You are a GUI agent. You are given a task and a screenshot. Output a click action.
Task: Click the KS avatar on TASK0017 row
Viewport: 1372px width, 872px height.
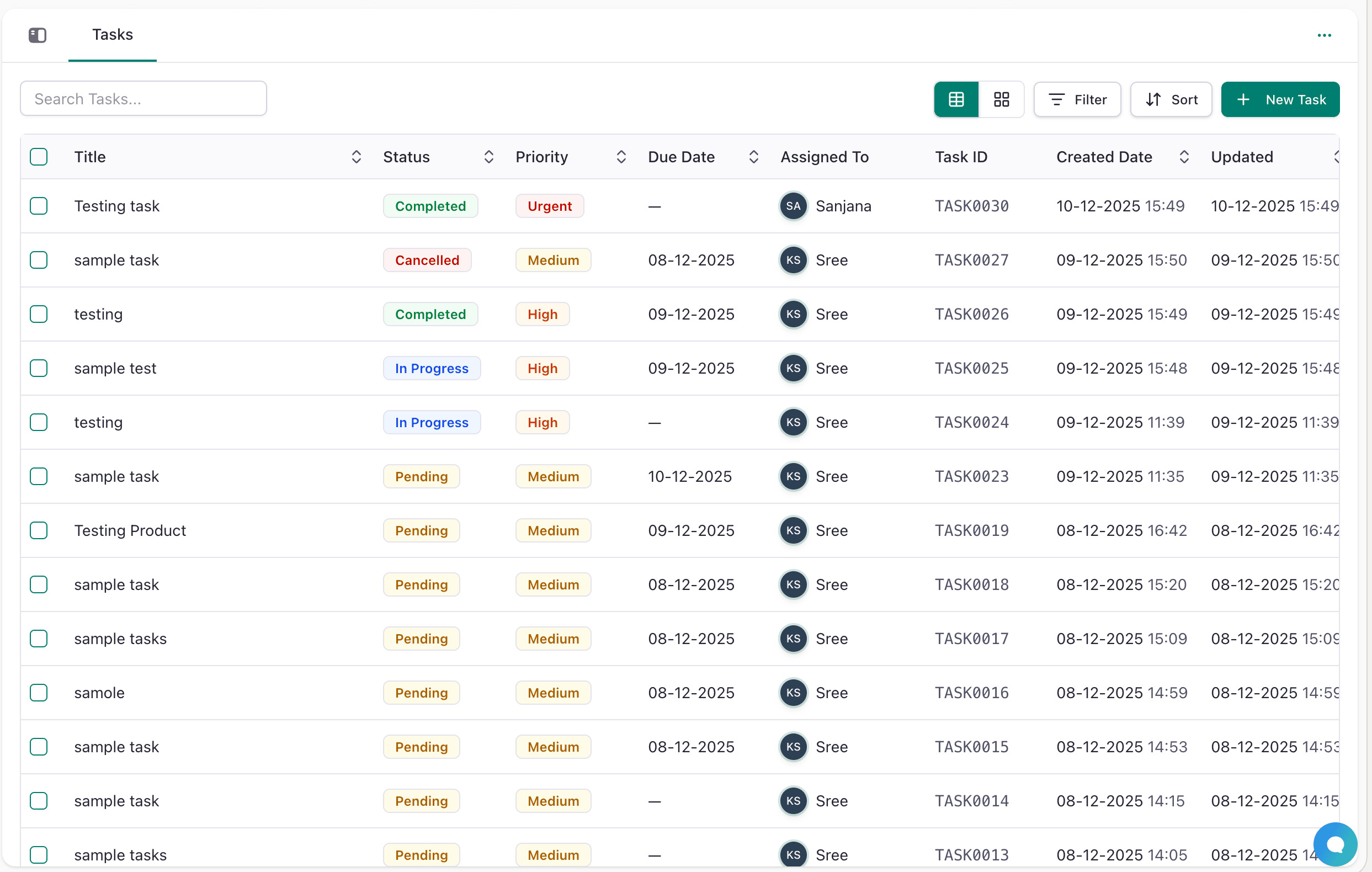click(793, 639)
